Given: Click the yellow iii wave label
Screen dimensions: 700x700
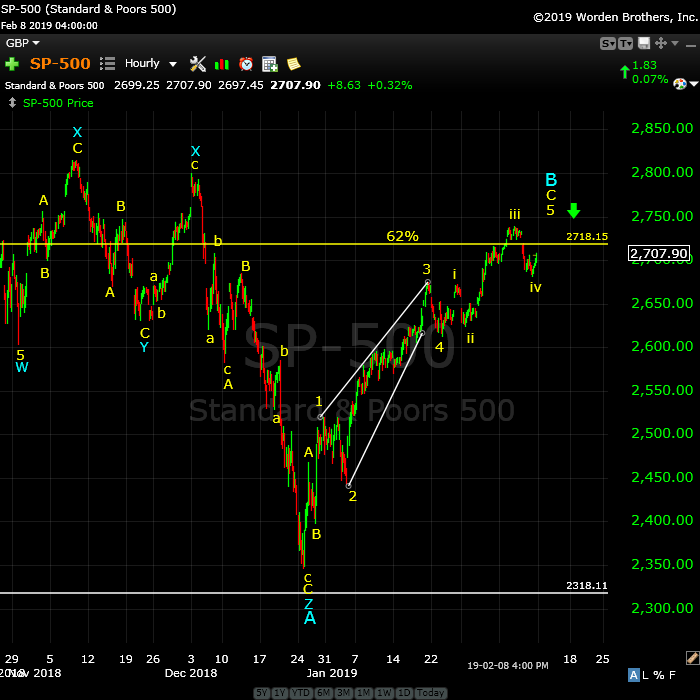Looking at the screenshot, I should (x=515, y=214).
